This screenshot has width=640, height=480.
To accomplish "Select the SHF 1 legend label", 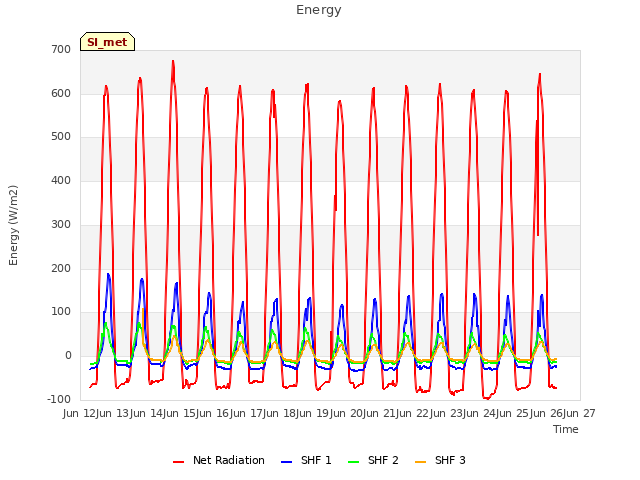I will (x=316, y=460).
